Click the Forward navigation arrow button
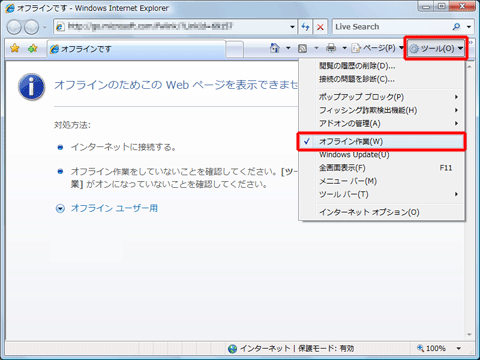Screen dimensions: 480x360 click(x=32, y=27)
